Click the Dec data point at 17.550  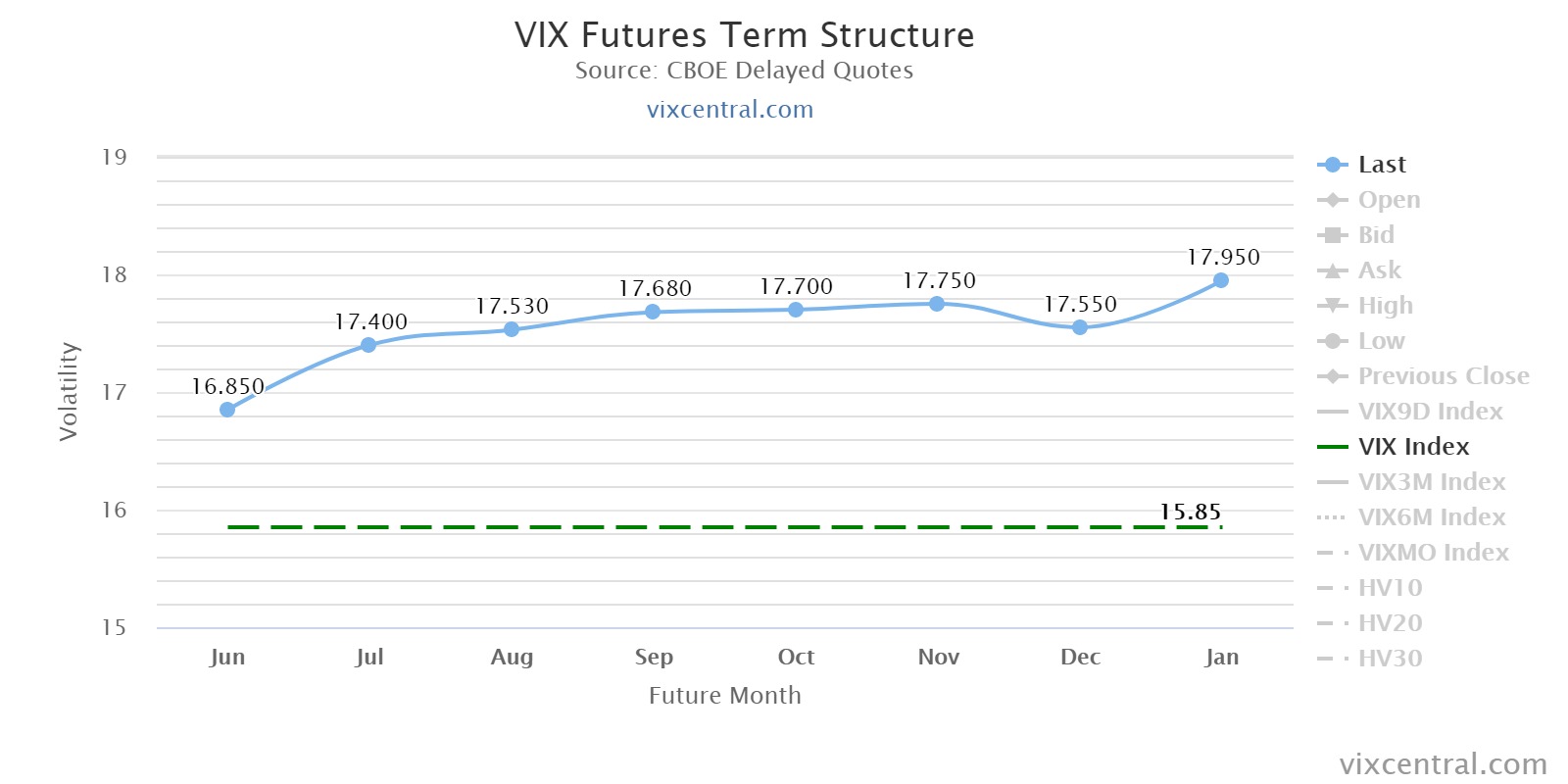coord(1080,327)
